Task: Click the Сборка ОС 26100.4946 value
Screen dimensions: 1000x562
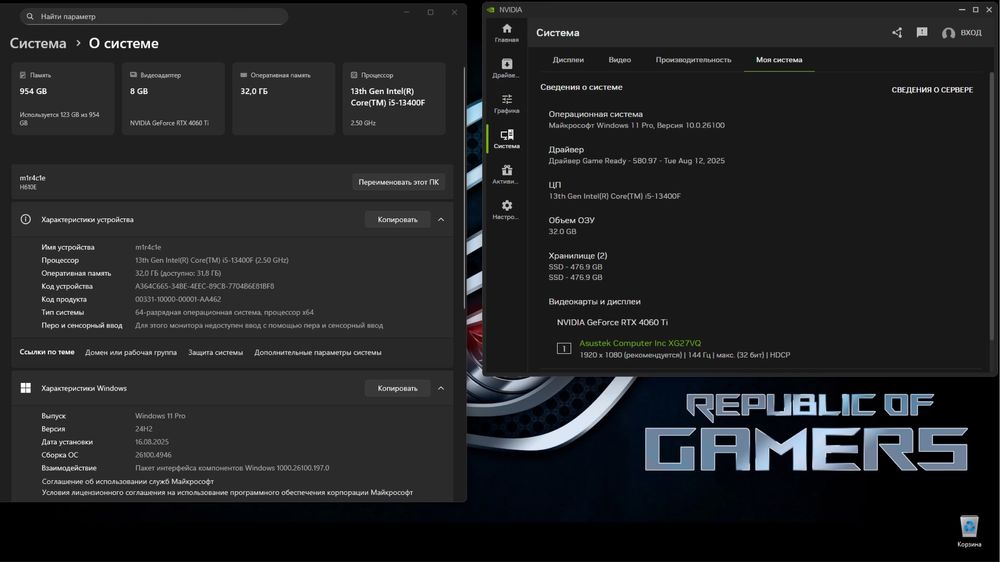Action: (153, 455)
